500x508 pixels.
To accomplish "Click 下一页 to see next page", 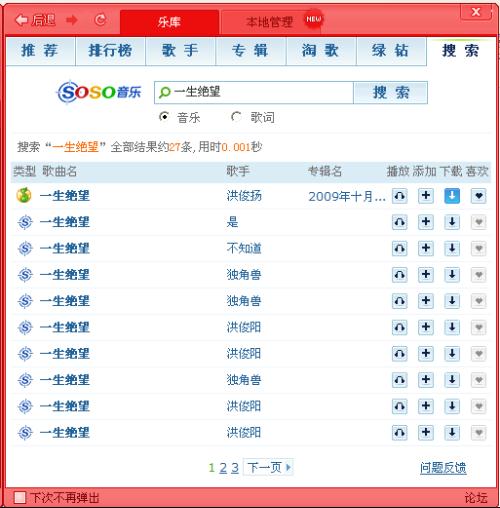I will pyautogui.click(x=268, y=467).
